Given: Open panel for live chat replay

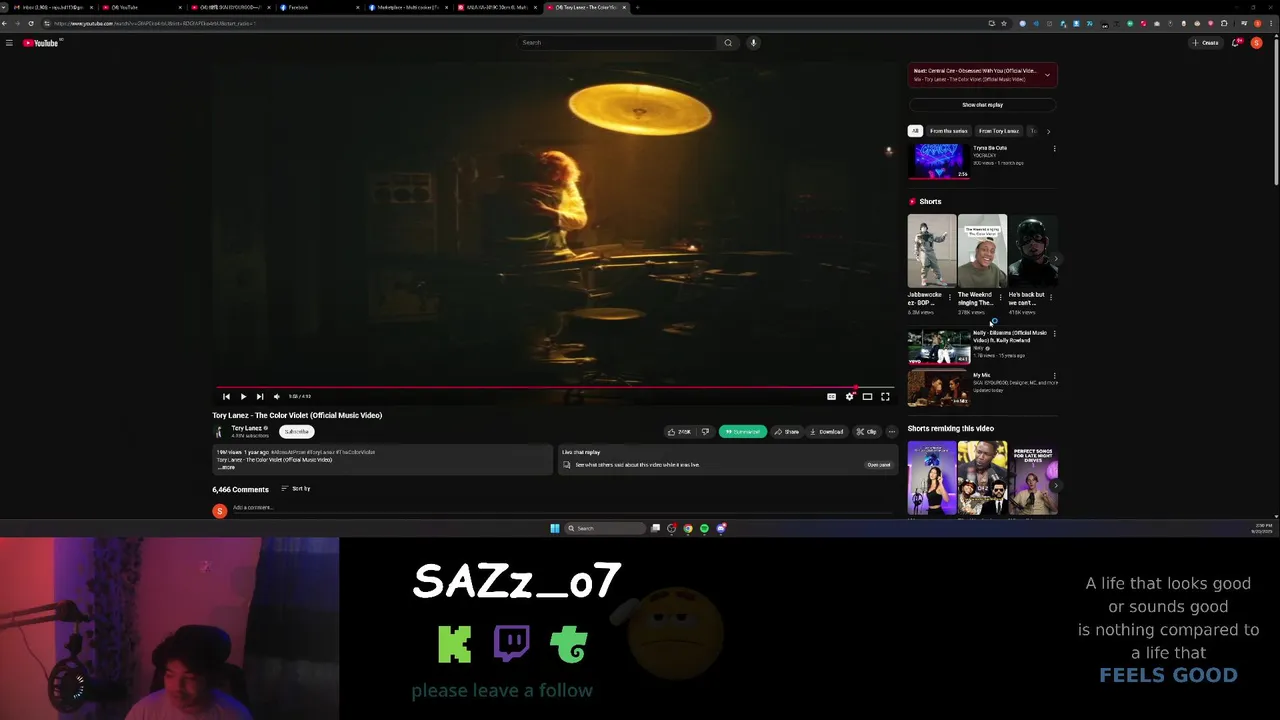Looking at the screenshot, I should point(878,465).
